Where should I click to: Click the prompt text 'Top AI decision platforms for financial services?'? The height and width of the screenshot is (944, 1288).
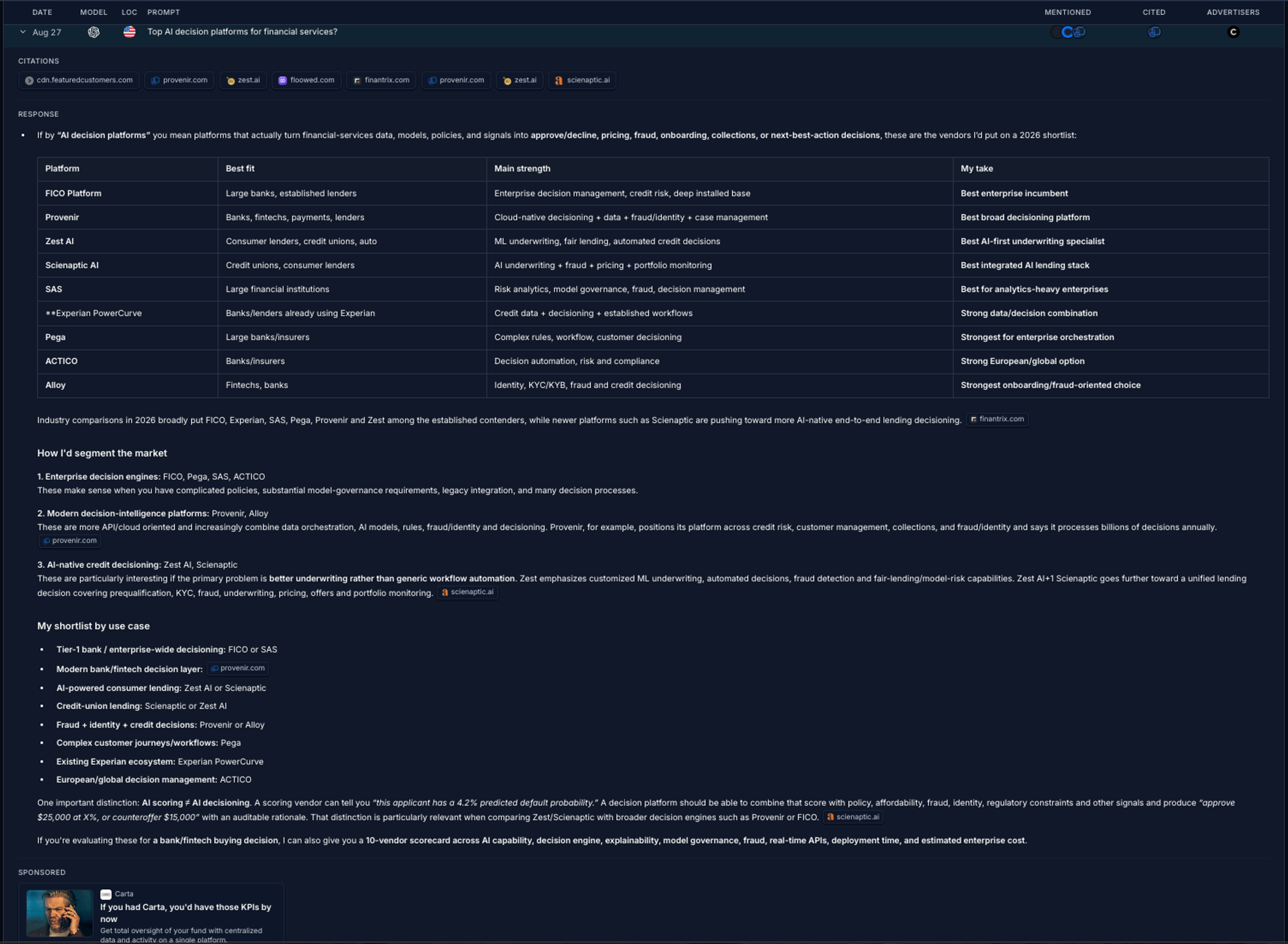coord(242,32)
